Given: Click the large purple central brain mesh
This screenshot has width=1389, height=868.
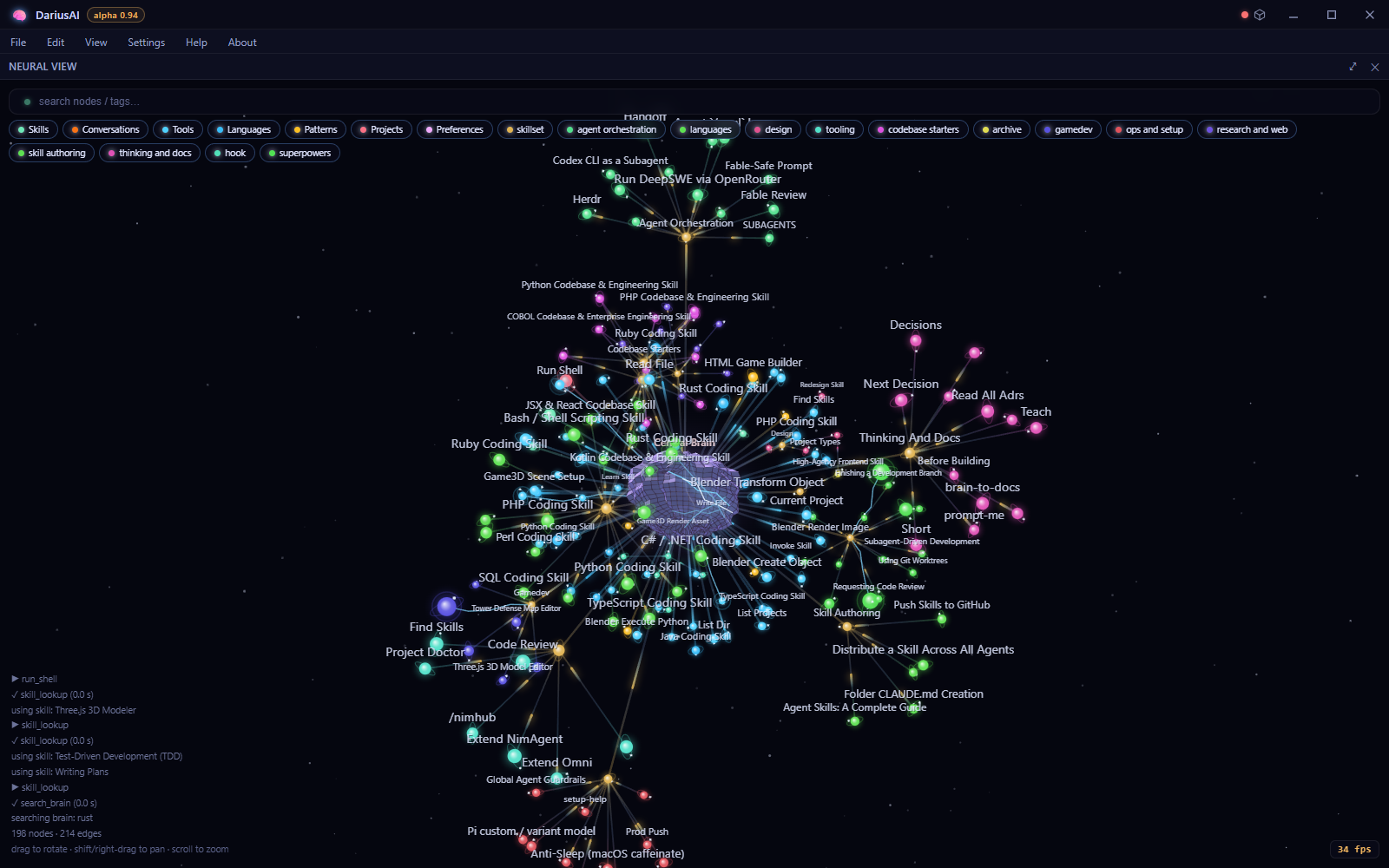Looking at the screenshot, I should coord(682,496).
